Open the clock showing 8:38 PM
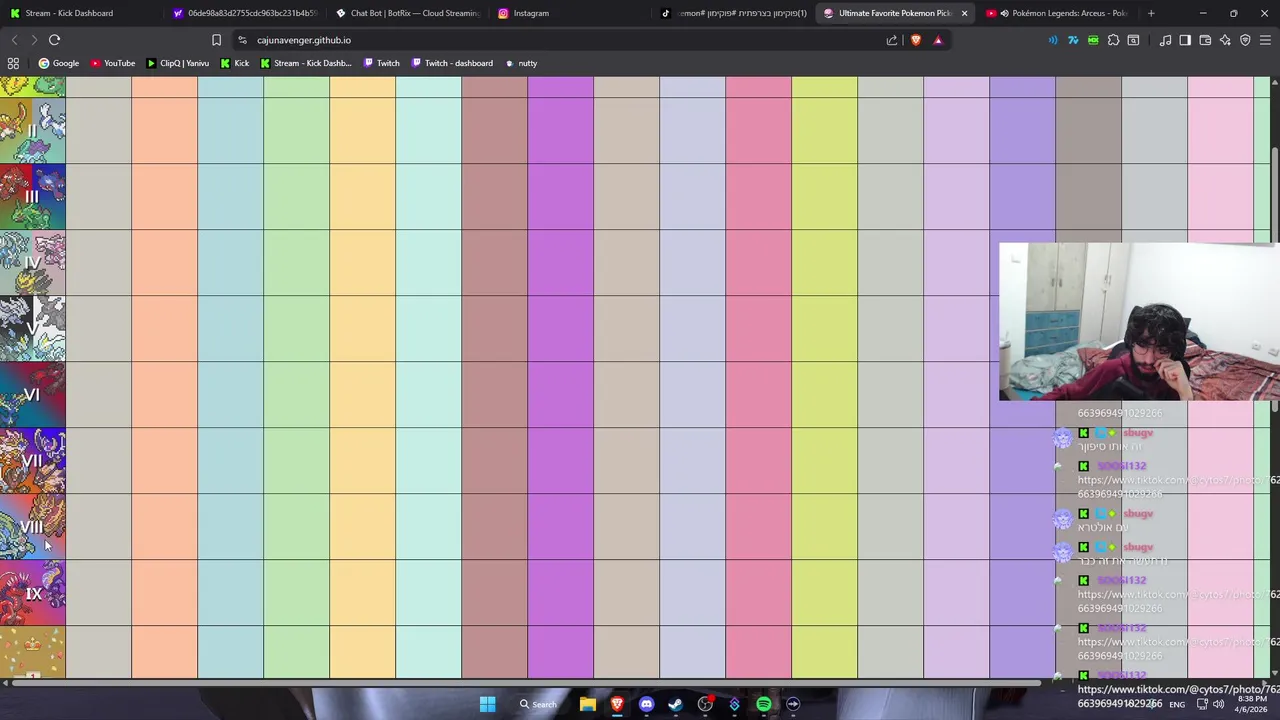Viewport: 1280px width, 720px height. (1251, 704)
